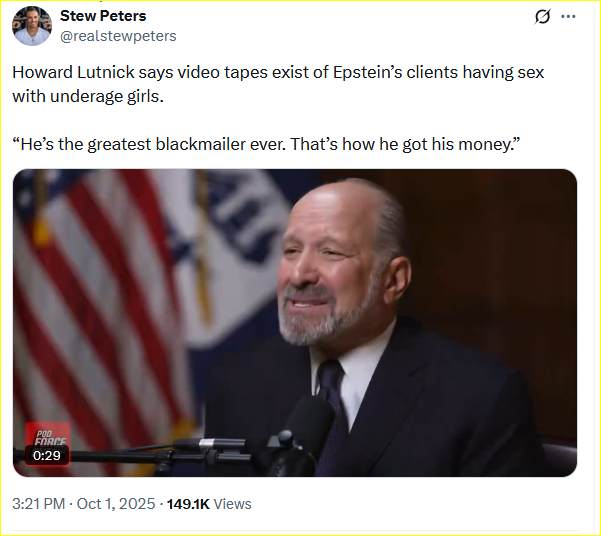Click Stew Peters profile avatar

click(32, 26)
